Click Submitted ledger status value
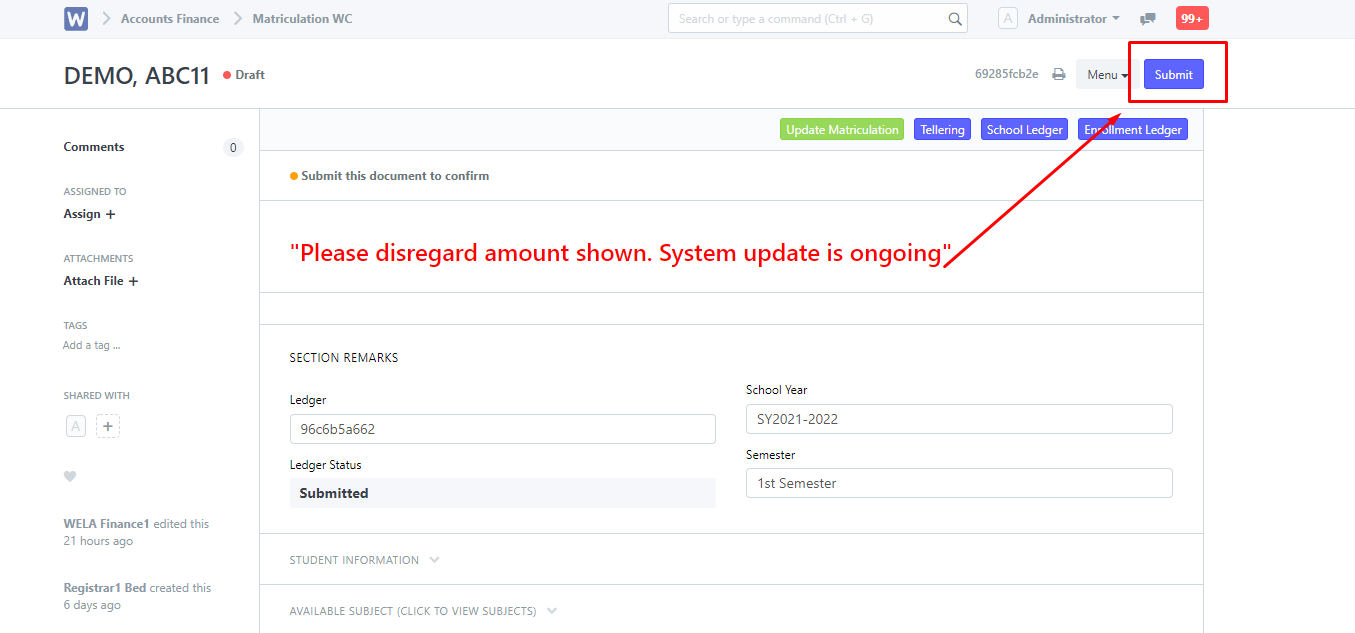The height and width of the screenshot is (633, 1355). pyautogui.click(x=503, y=493)
